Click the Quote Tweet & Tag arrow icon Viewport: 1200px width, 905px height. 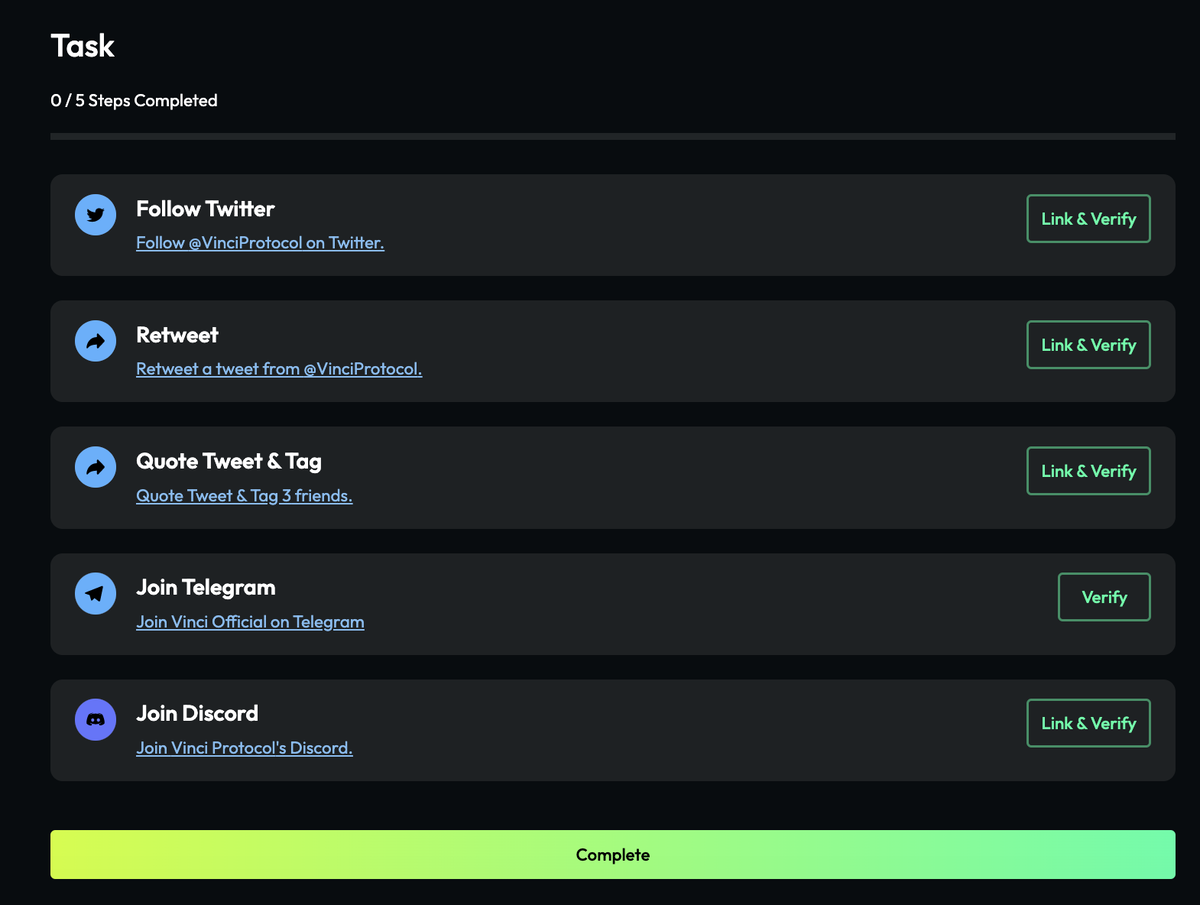(x=95, y=467)
